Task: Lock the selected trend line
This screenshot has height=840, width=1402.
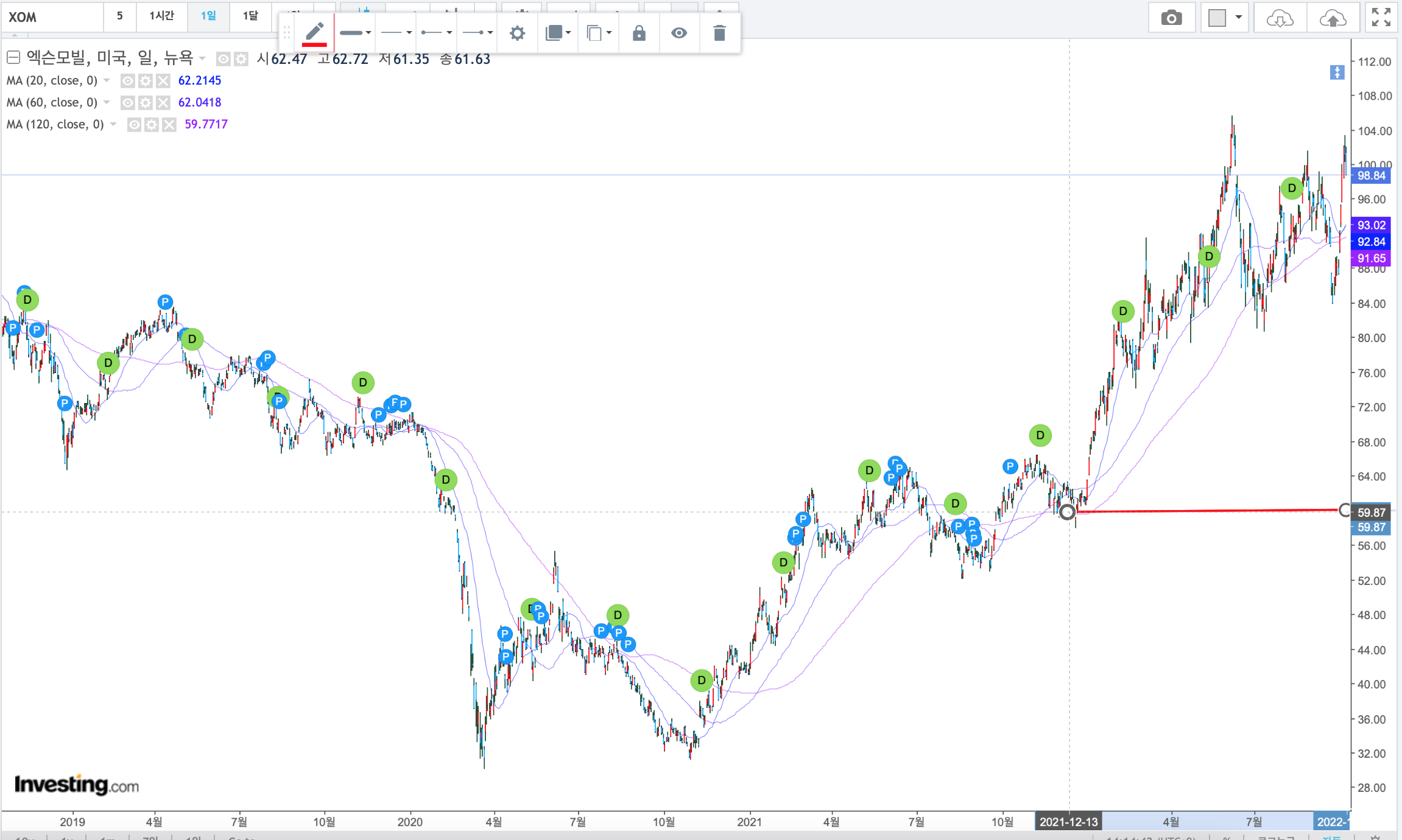Action: click(639, 33)
